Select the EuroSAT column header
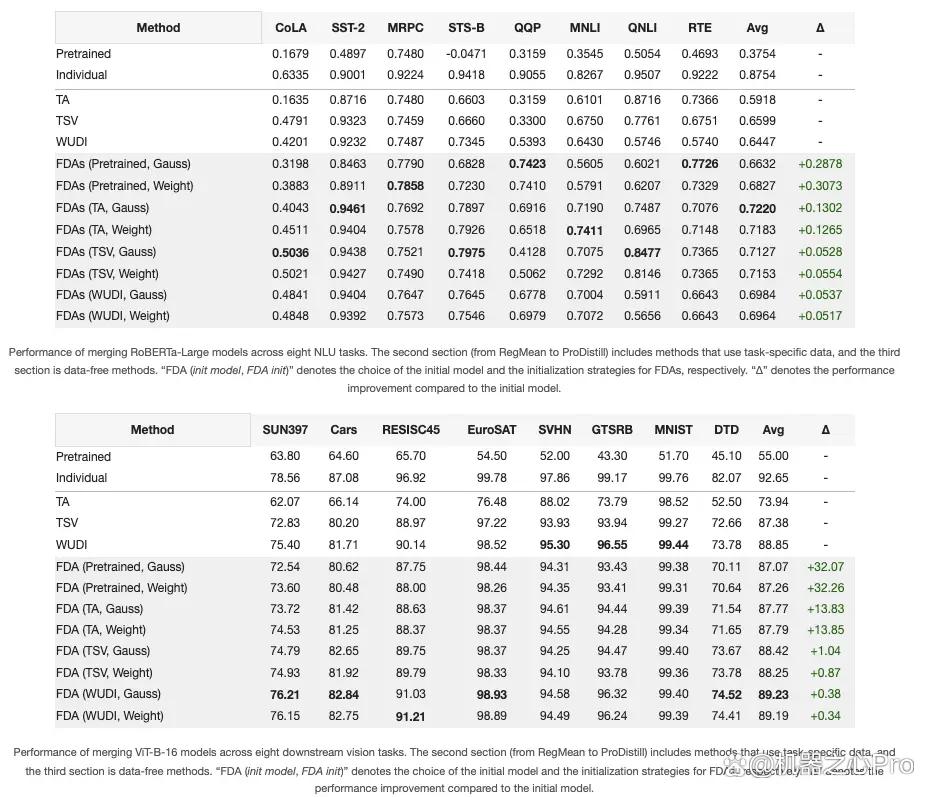 click(x=491, y=430)
